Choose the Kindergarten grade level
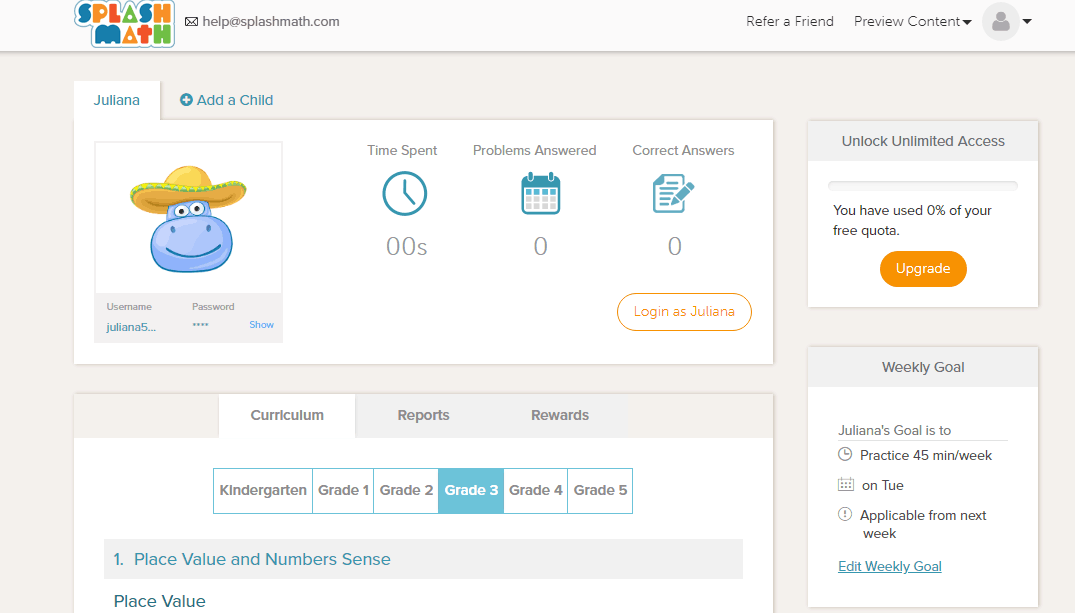This screenshot has height=613, width=1075. (x=263, y=490)
